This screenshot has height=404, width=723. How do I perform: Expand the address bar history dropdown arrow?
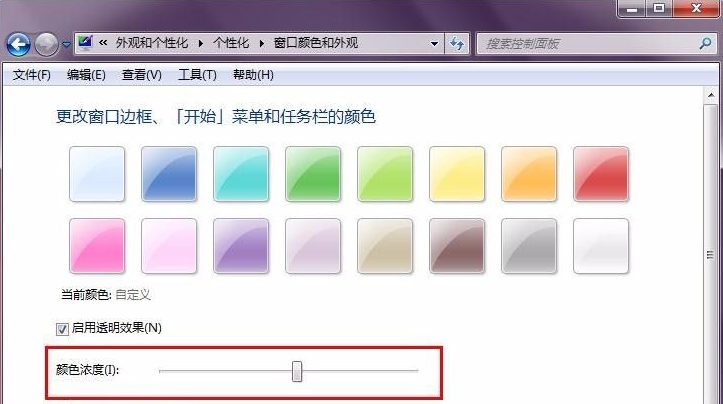pyautogui.click(x=434, y=44)
